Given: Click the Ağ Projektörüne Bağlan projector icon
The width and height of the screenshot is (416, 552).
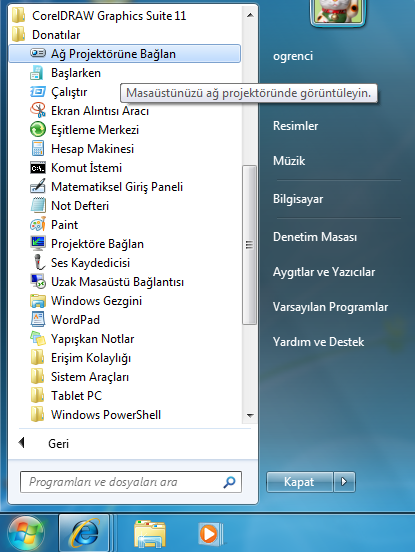Looking at the screenshot, I should click(x=38, y=54).
